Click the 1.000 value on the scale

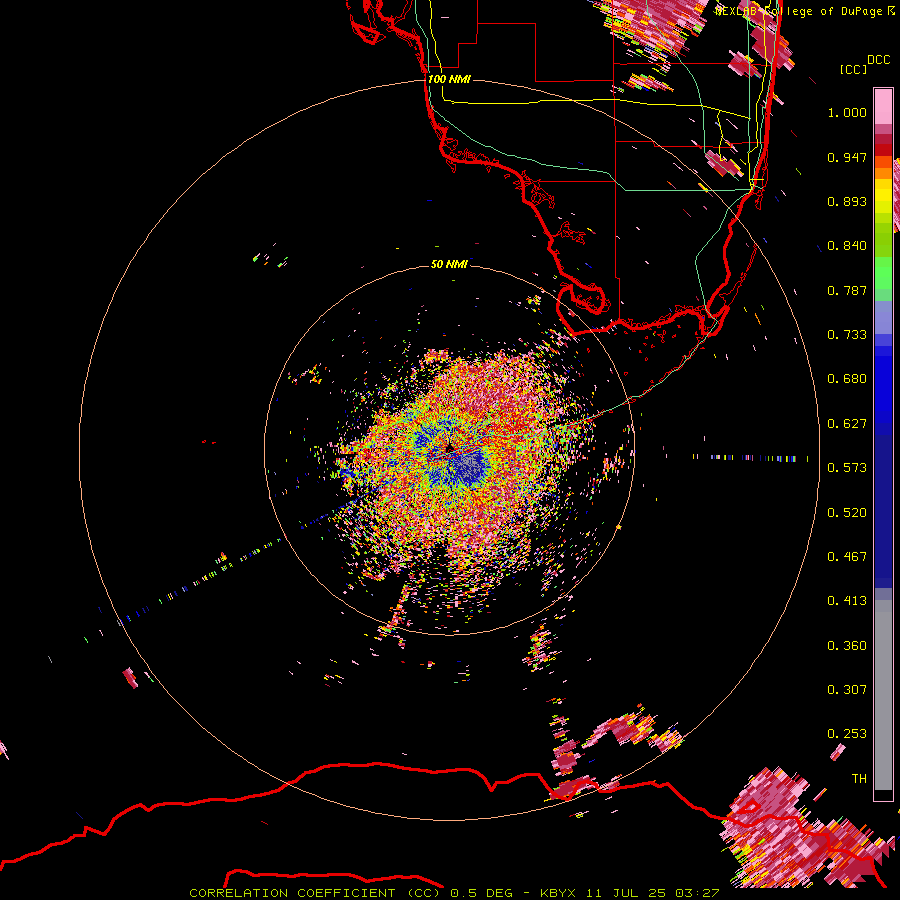click(x=847, y=112)
